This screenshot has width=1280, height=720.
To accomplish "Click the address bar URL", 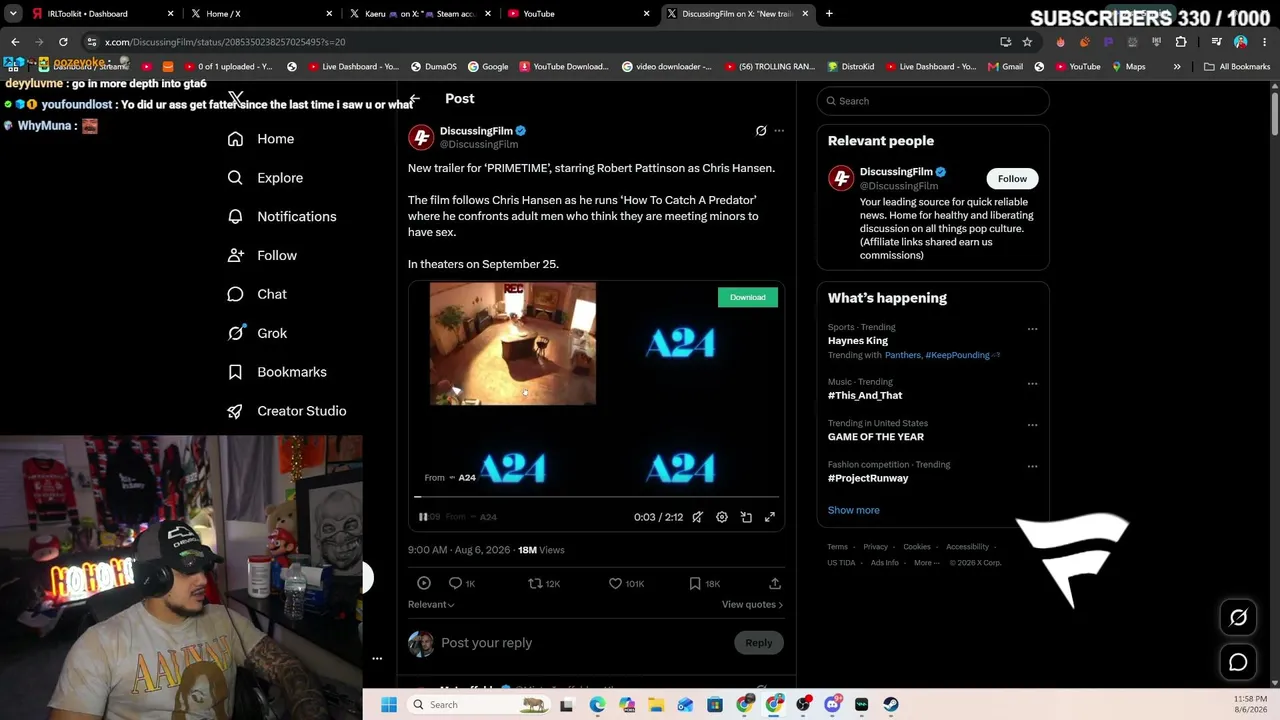I will (225, 42).
